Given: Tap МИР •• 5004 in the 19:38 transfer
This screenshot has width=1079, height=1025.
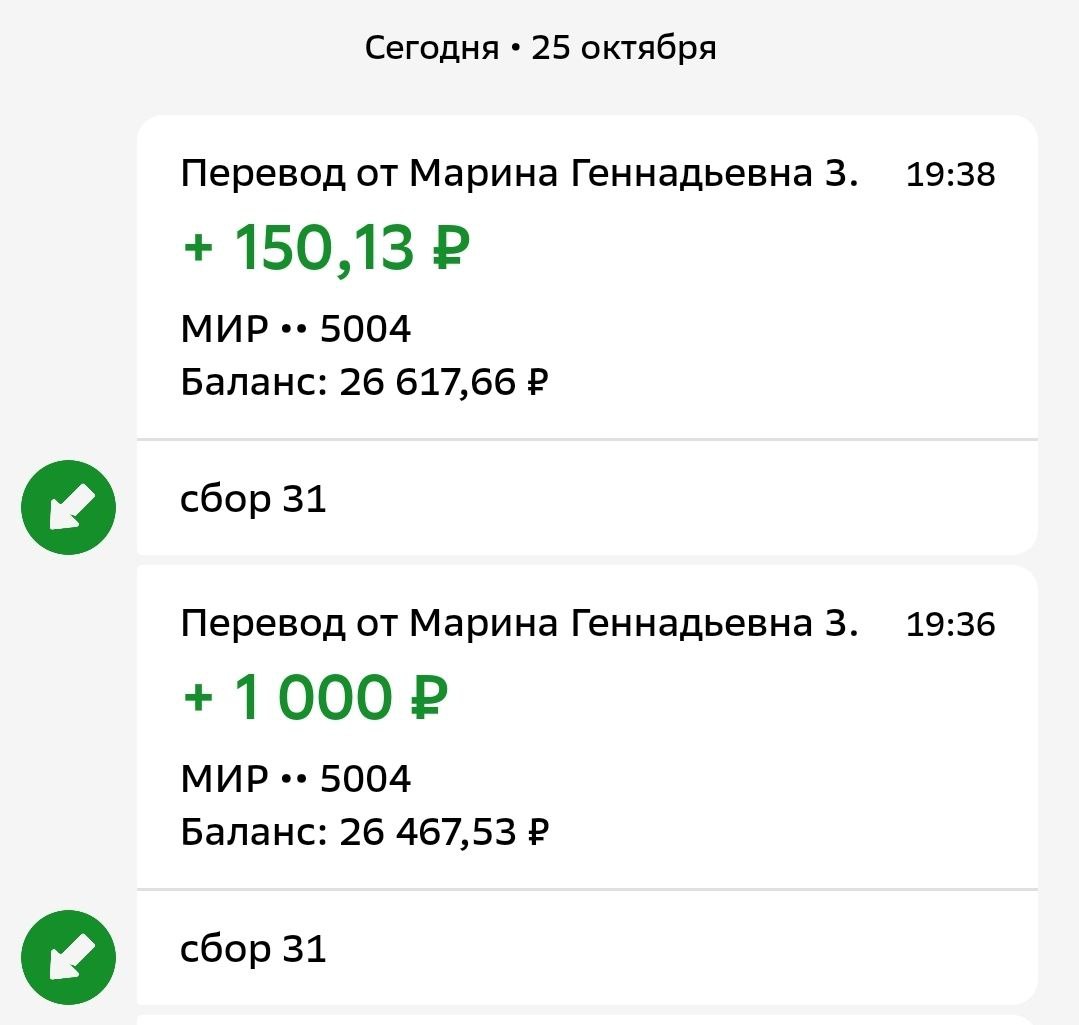Looking at the screenshot, I should (295, 329).
